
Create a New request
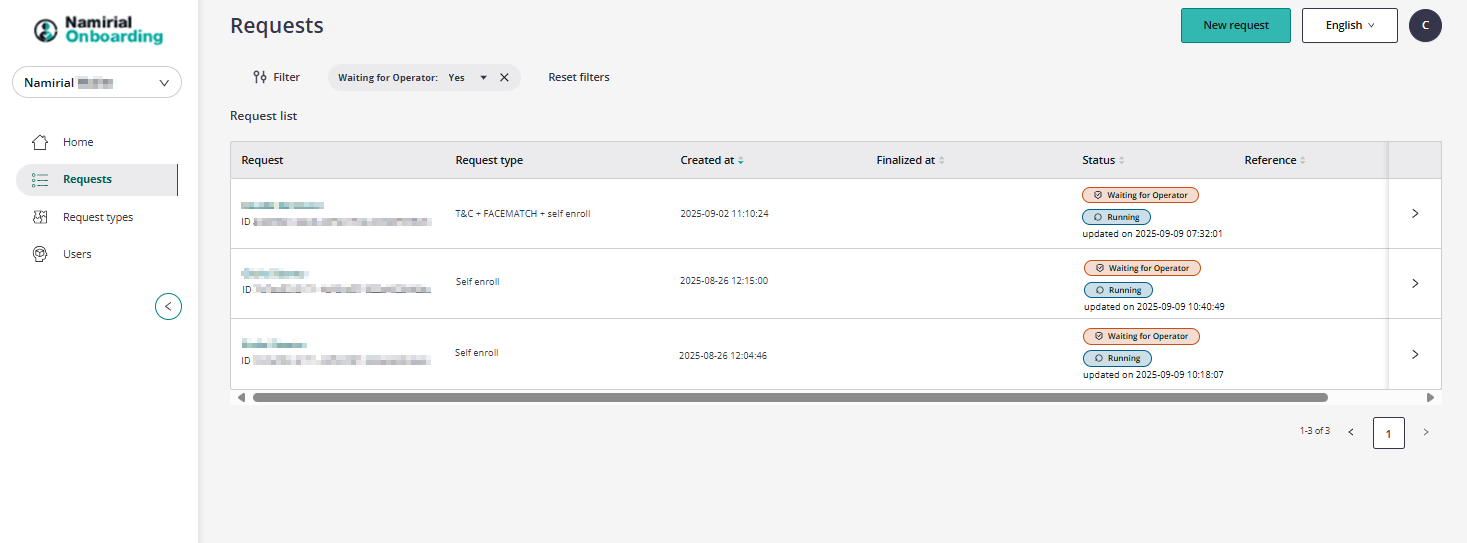[x=1235, y=25]
